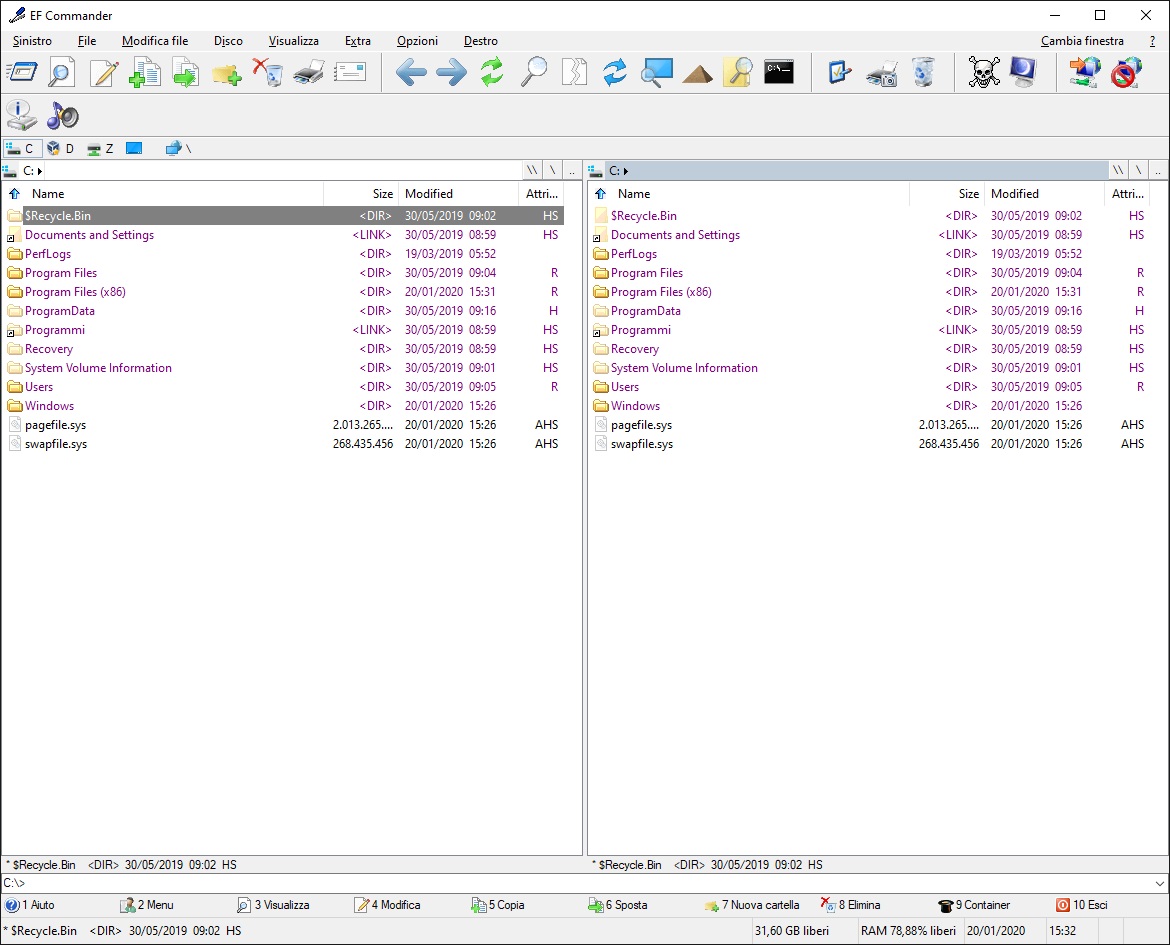Click the printer toolbar icon

pyautogui.click(x=309, y=72)
